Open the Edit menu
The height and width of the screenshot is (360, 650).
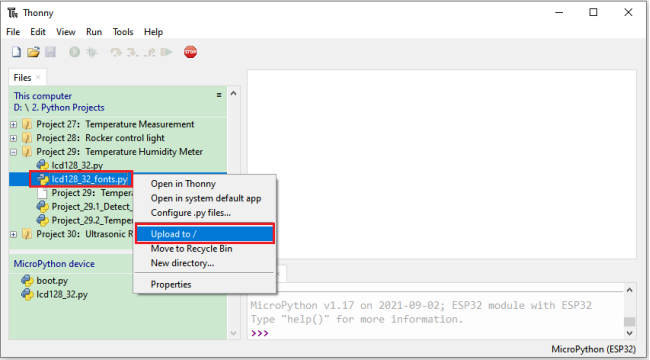point(38,32)
